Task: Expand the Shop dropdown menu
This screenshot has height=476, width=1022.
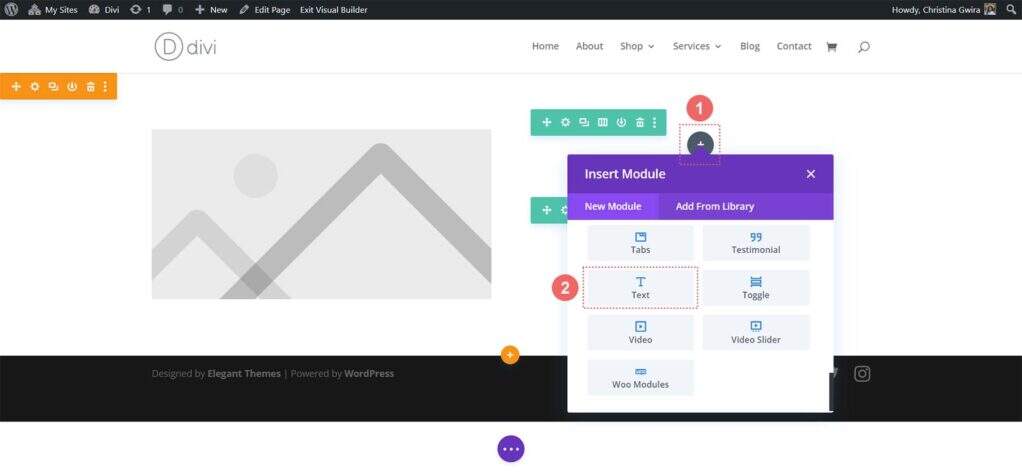Action: click(637, 46)
